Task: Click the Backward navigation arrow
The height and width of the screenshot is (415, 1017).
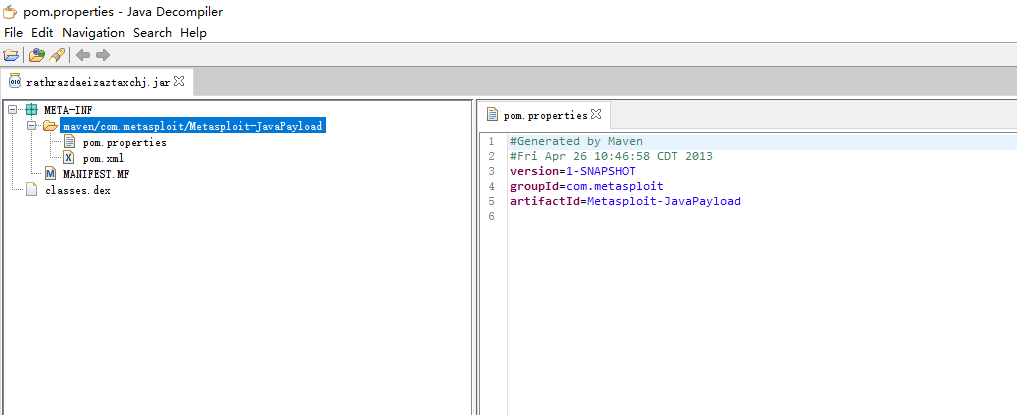Action: pyautogui.click(x=82, y=55)
